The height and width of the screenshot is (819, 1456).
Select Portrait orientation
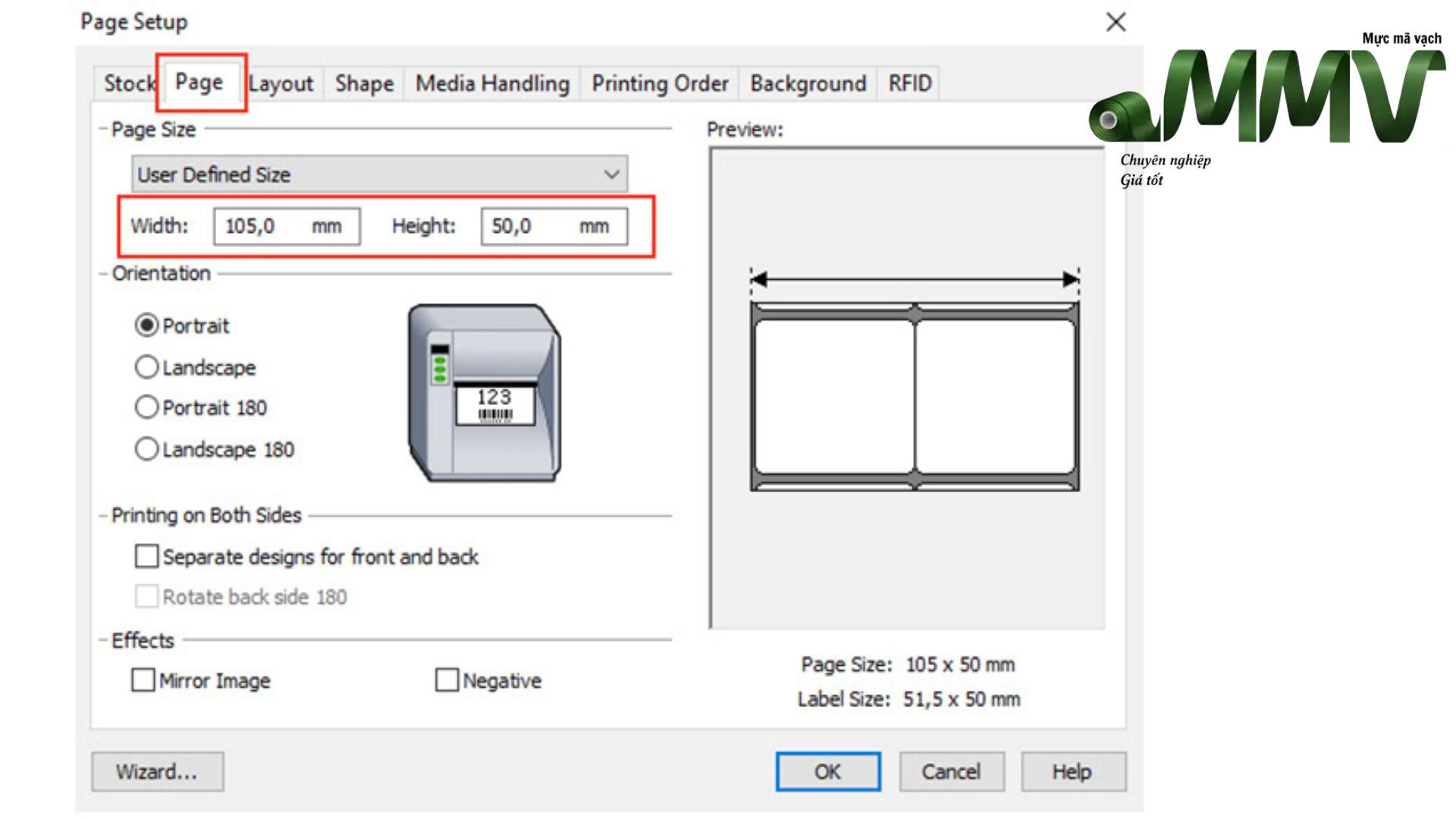coord(183,326)
